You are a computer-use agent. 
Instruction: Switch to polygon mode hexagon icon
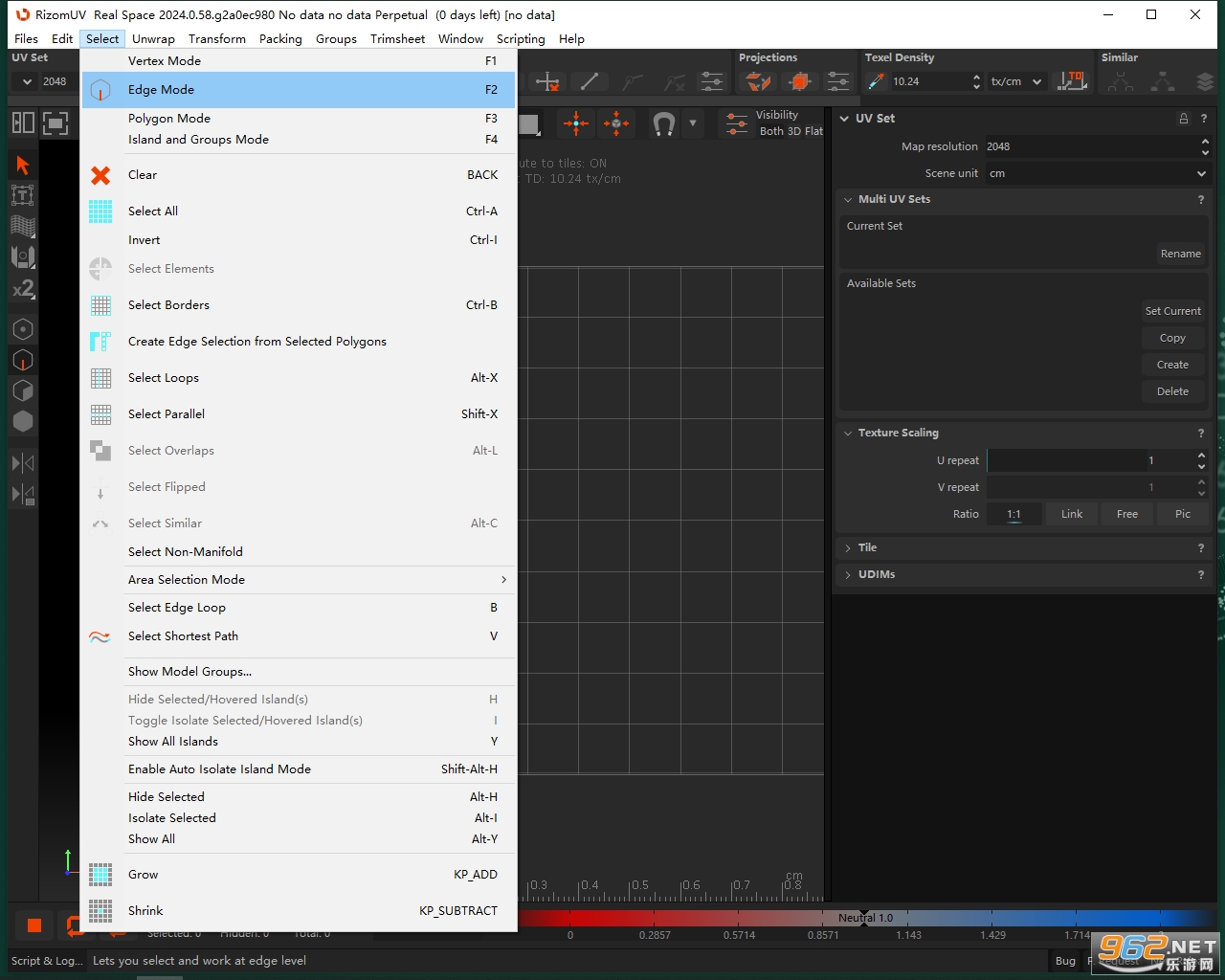tap(23, 390)
